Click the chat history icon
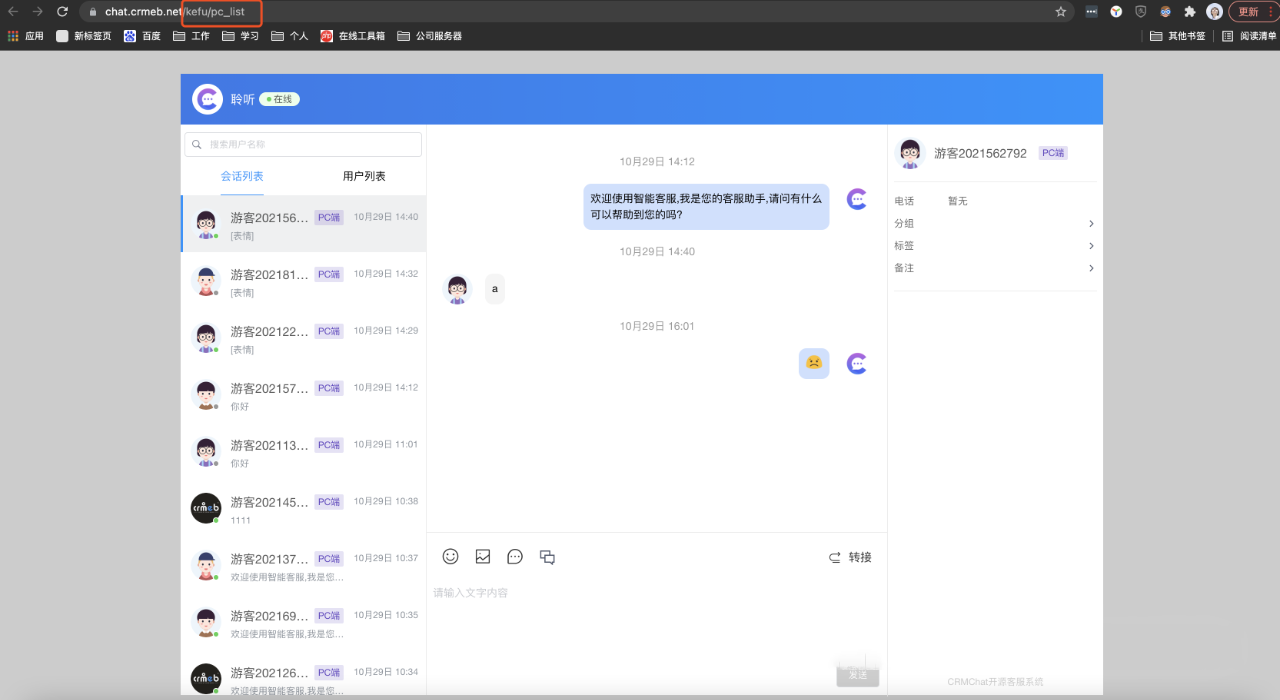Viewport: 1280px width, 700px height. pyautogui.click(x=547, y=558)
